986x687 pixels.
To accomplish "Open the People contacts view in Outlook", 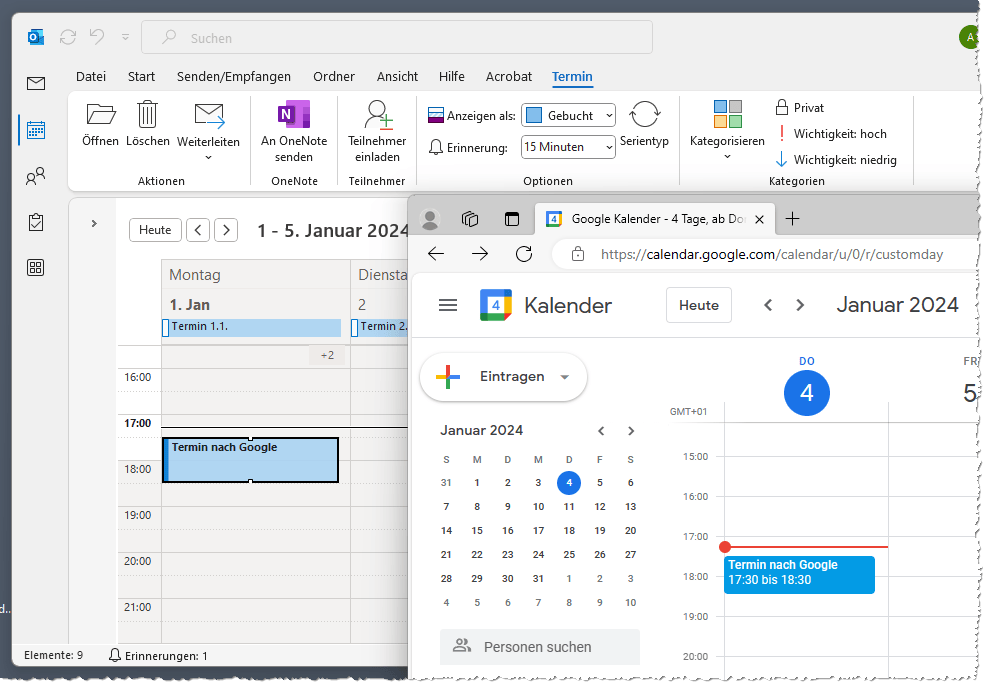I will tap(36, 176).
